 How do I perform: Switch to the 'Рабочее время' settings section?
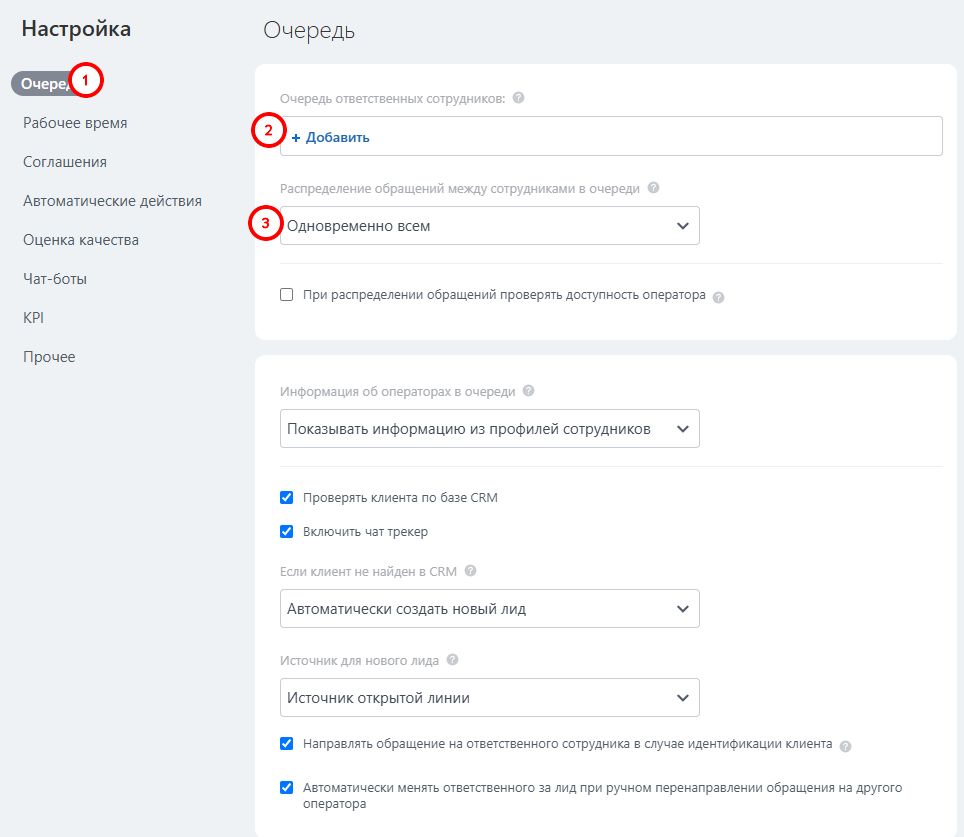pos(73,122)
